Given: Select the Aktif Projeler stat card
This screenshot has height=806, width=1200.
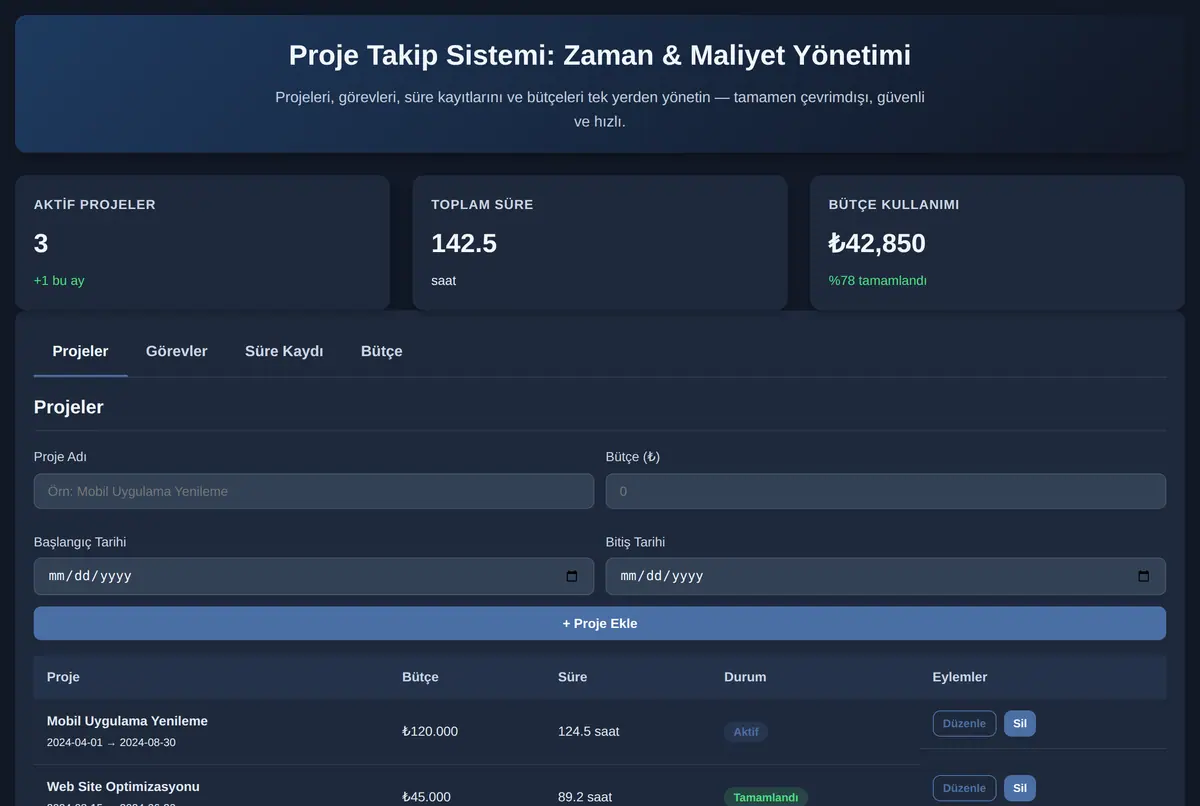Looking at the screenshot, I should coord(202,243).
